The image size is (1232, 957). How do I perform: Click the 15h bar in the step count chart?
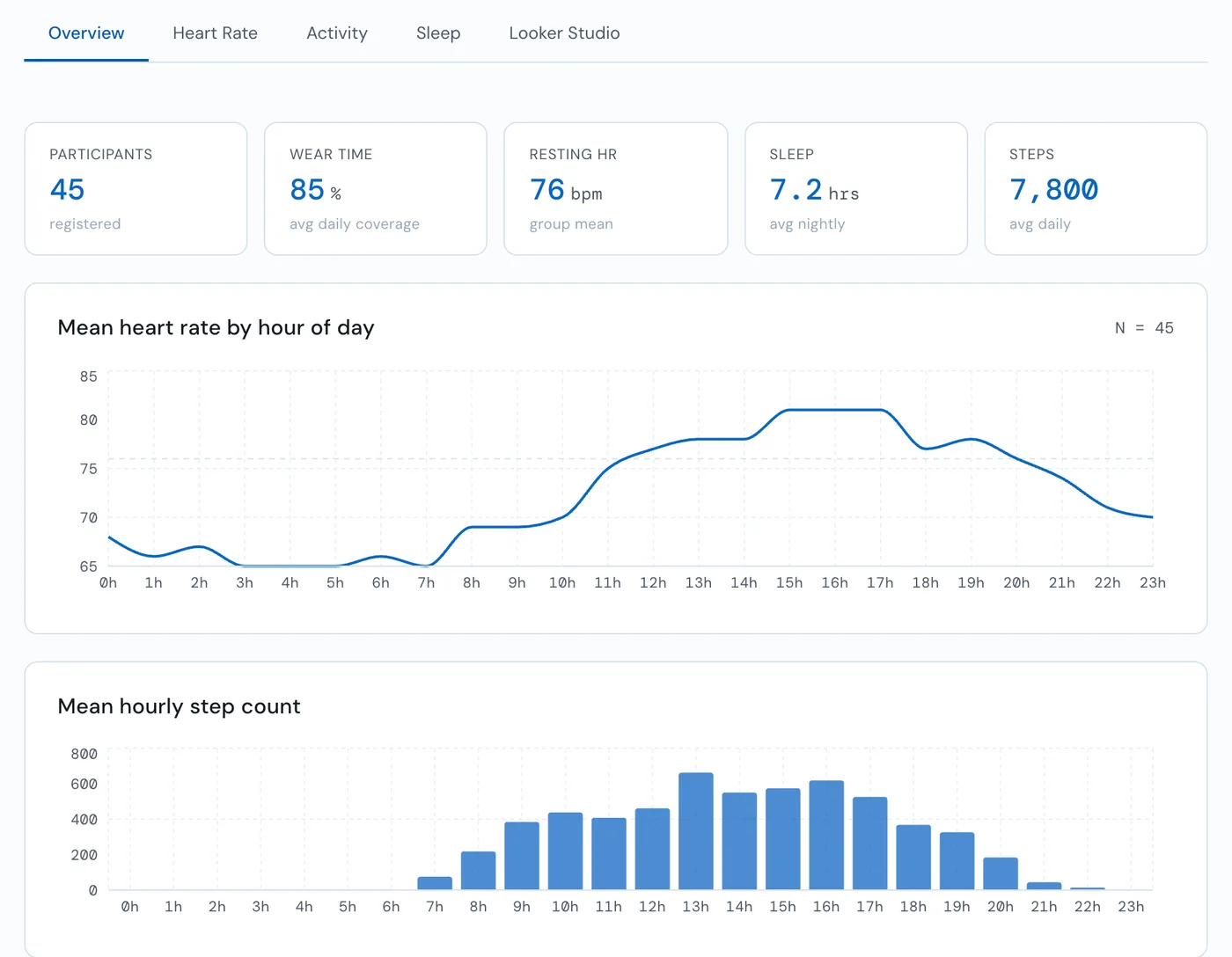pyautogui.click(x=782, y=839)
